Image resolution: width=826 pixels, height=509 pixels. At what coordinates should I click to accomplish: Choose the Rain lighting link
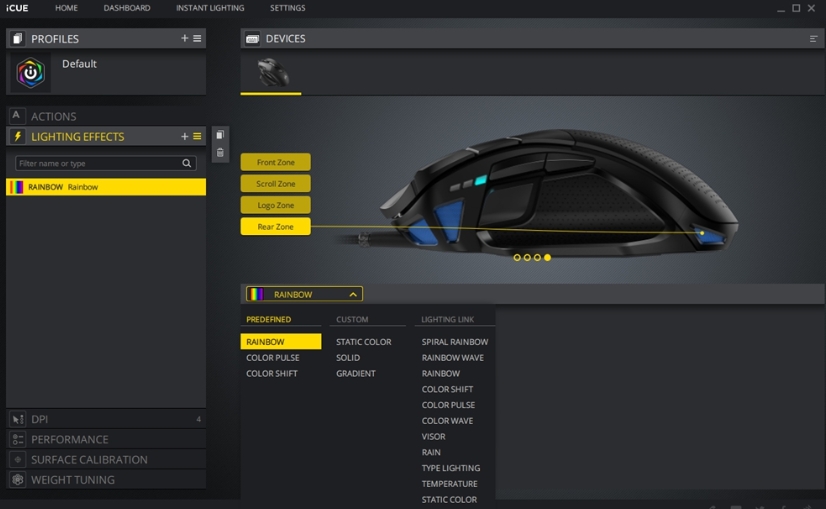tap(431, 452)
